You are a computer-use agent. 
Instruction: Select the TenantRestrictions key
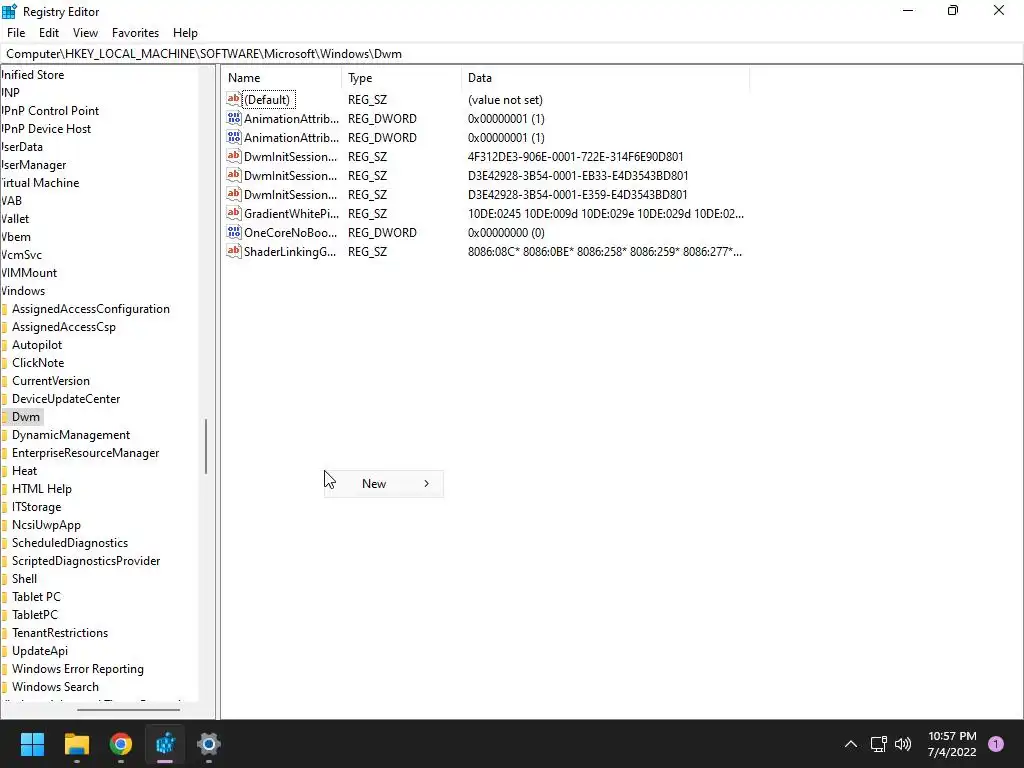click(60, 633)
